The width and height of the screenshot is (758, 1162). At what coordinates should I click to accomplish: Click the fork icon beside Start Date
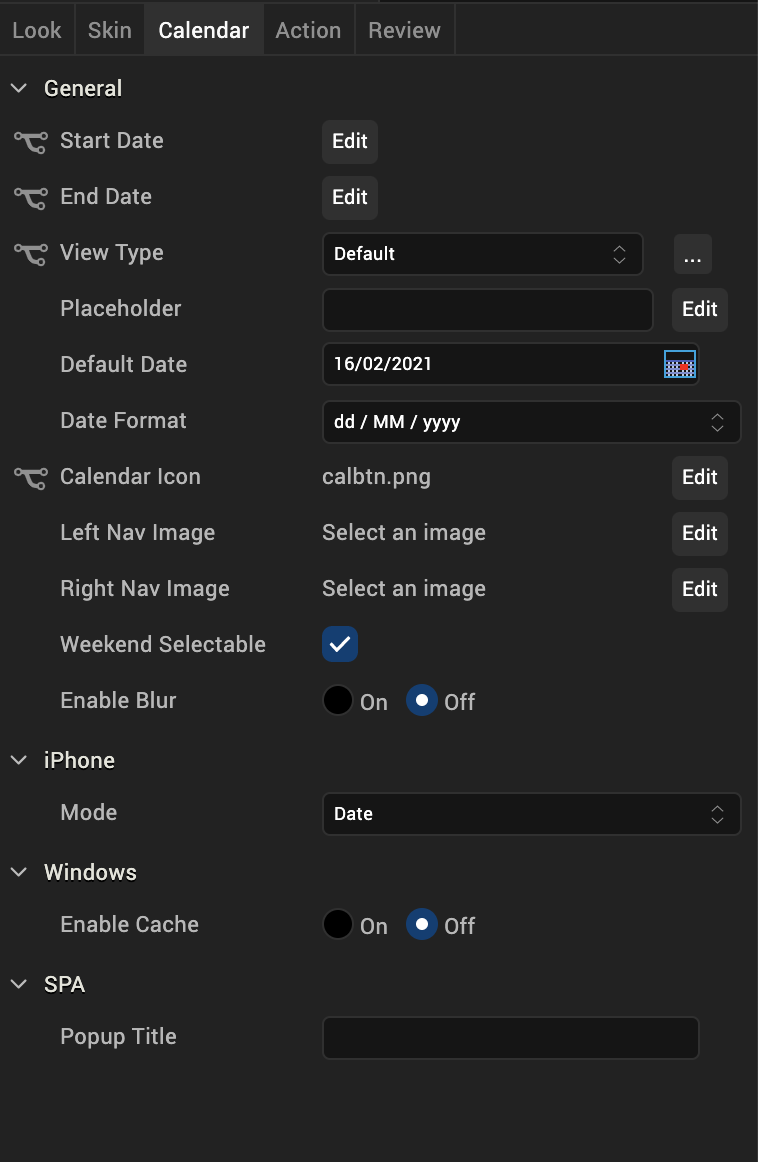[30, 142]
